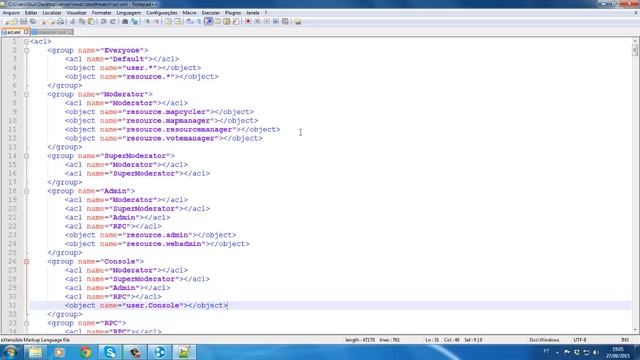Viewport: 640px width, 360px height.
Task: Collapse the Everyone group fold marker
Action: tap(27, 51)
